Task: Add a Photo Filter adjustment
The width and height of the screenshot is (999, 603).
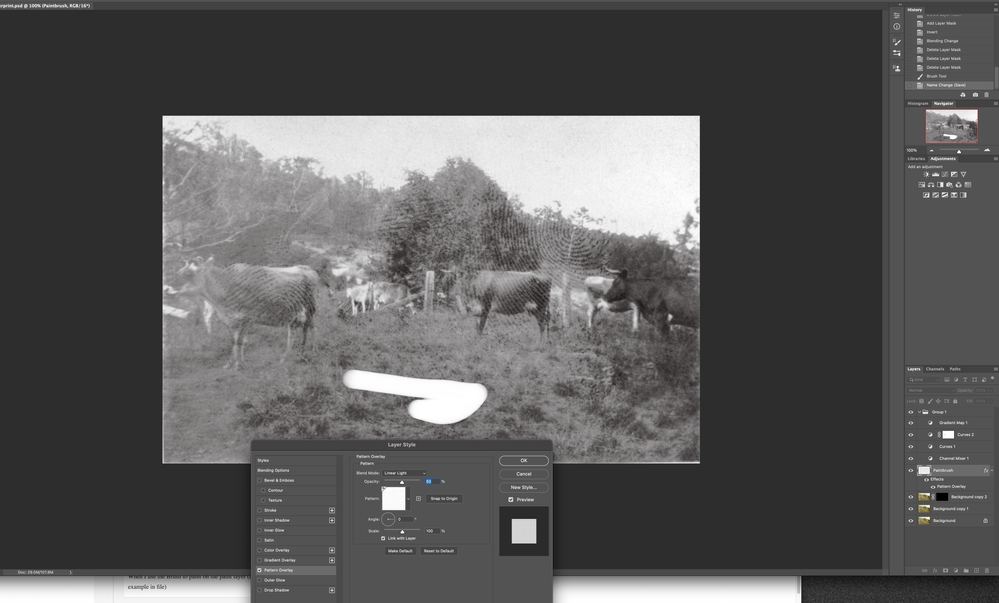Action: (x=949, y=185)
